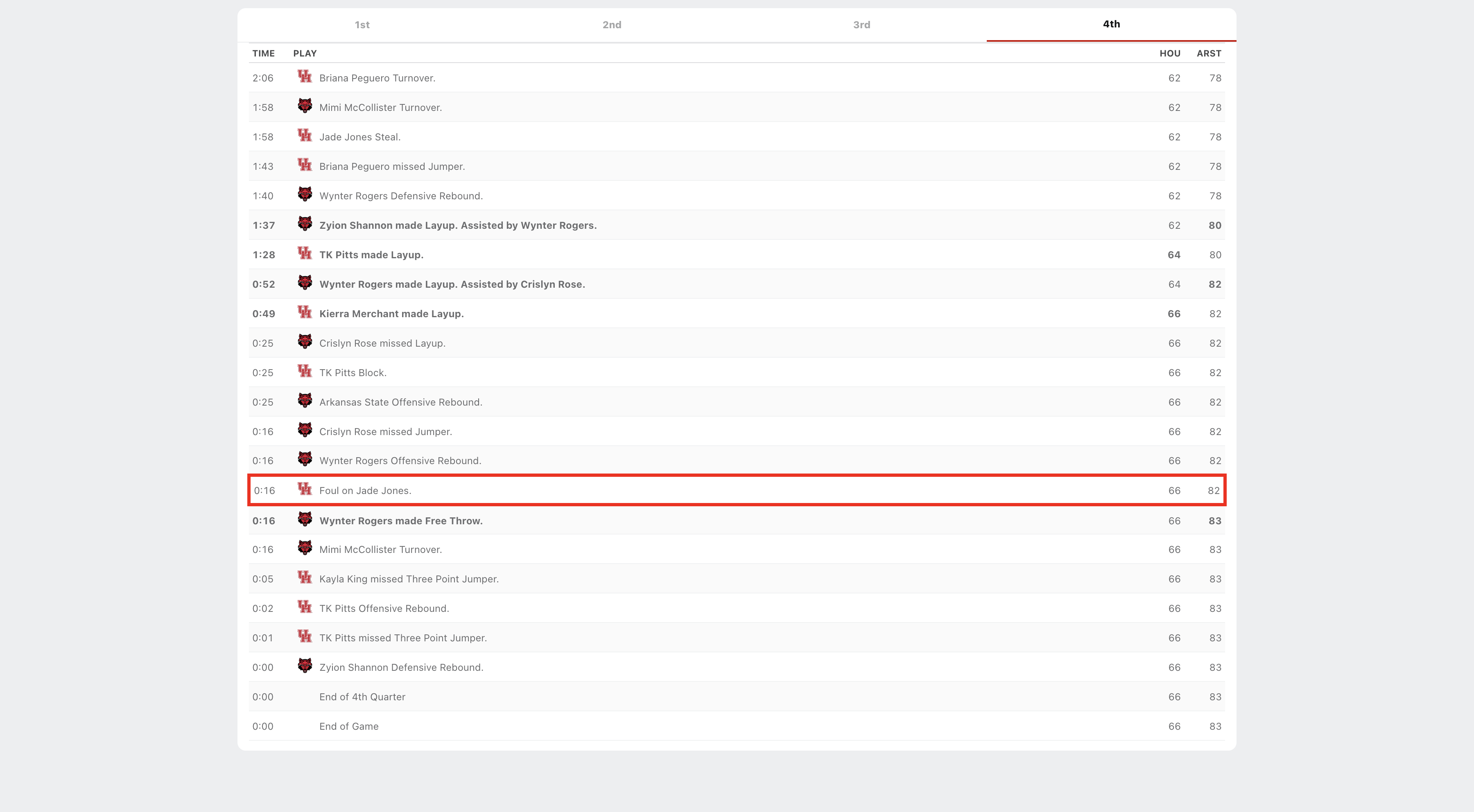Click the ARST score column header

[1209, 53]
